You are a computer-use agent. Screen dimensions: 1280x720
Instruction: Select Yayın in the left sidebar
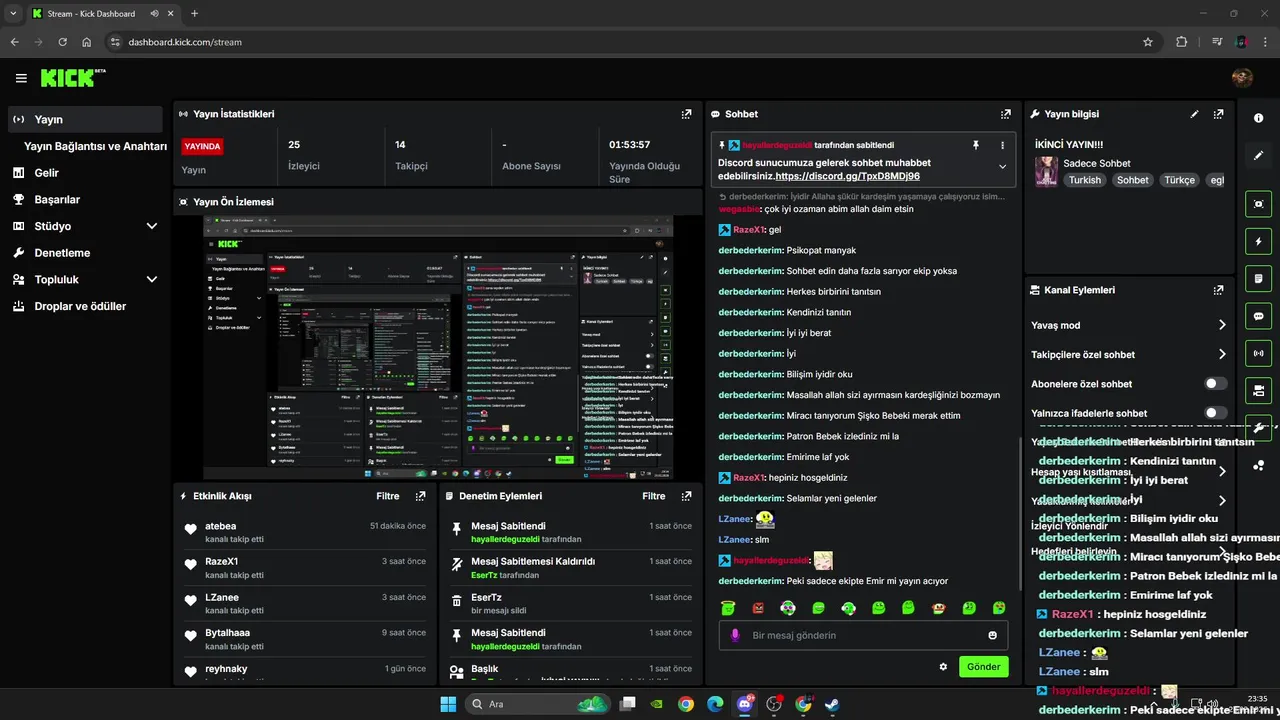click(x=85, y=119)
